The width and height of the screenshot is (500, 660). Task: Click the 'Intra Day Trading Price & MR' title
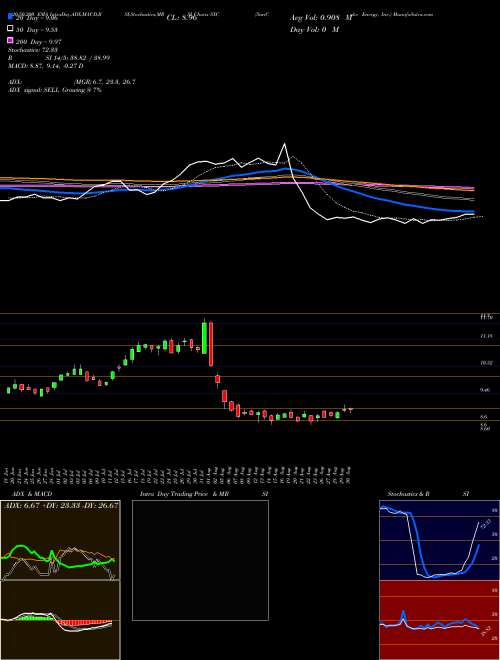tap(185, 494)
